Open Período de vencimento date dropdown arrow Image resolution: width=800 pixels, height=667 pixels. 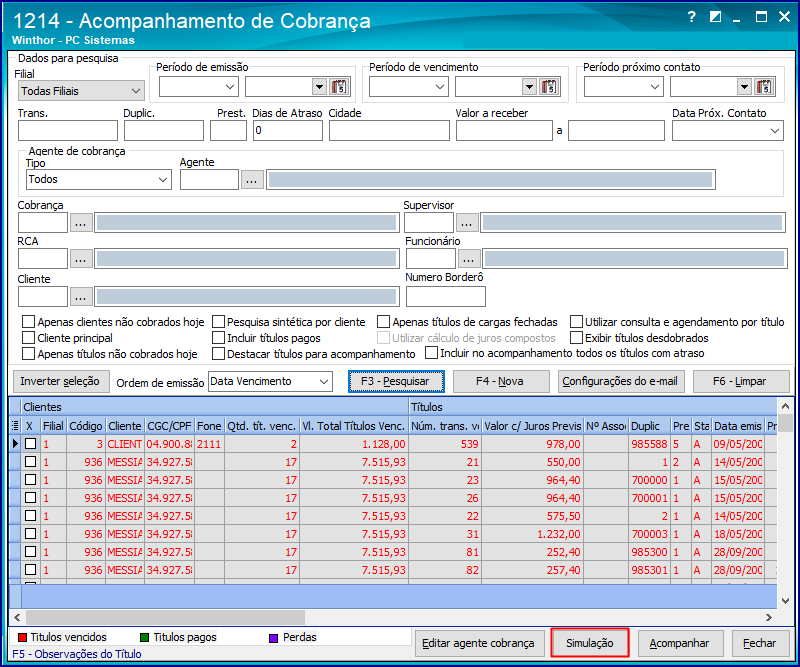pos(530,87)
